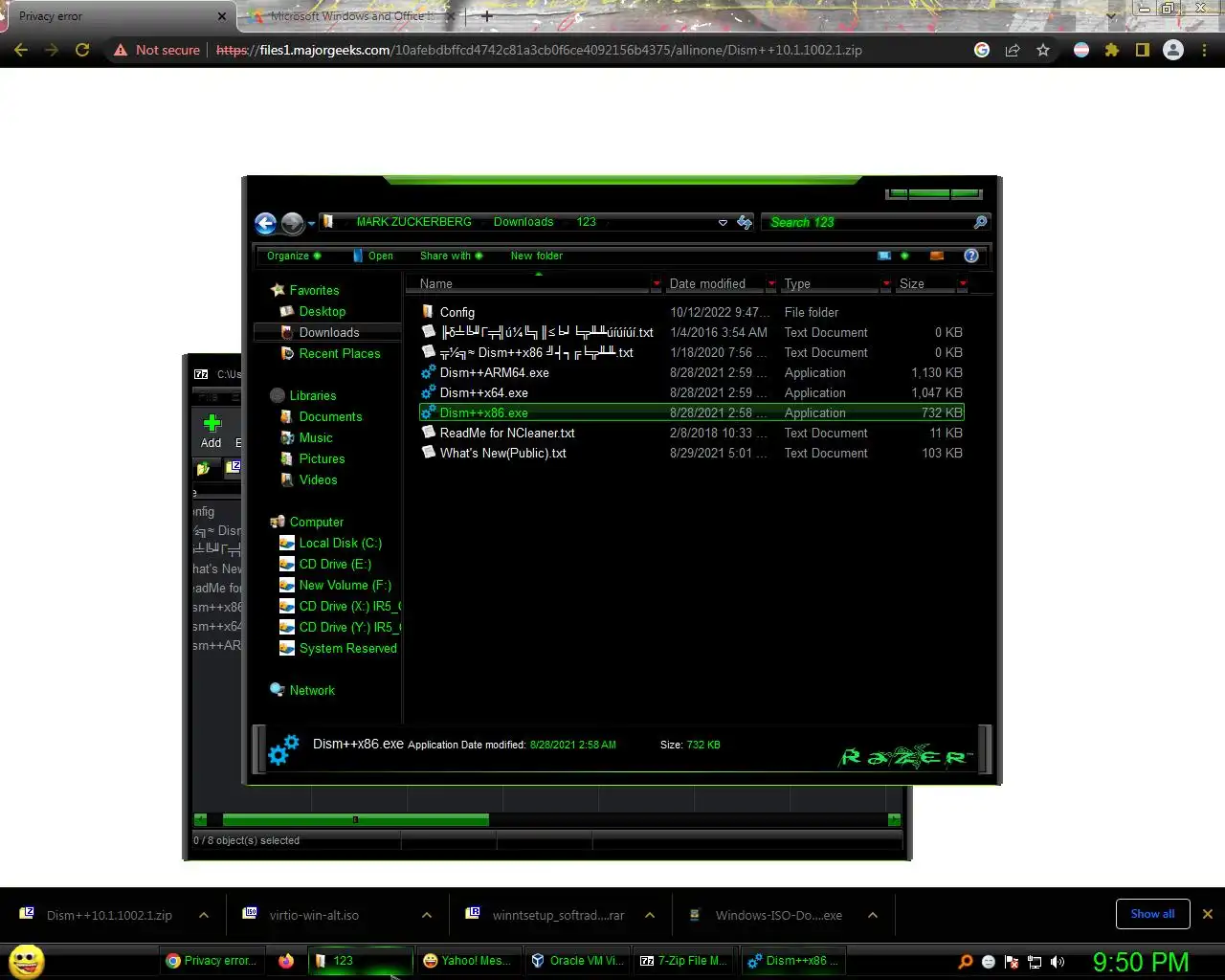Viewport: 1225px width, 980px height.
Task: Open Size column filter dropdown arrow
Action: pyautogui.click(x=962, y=283)
